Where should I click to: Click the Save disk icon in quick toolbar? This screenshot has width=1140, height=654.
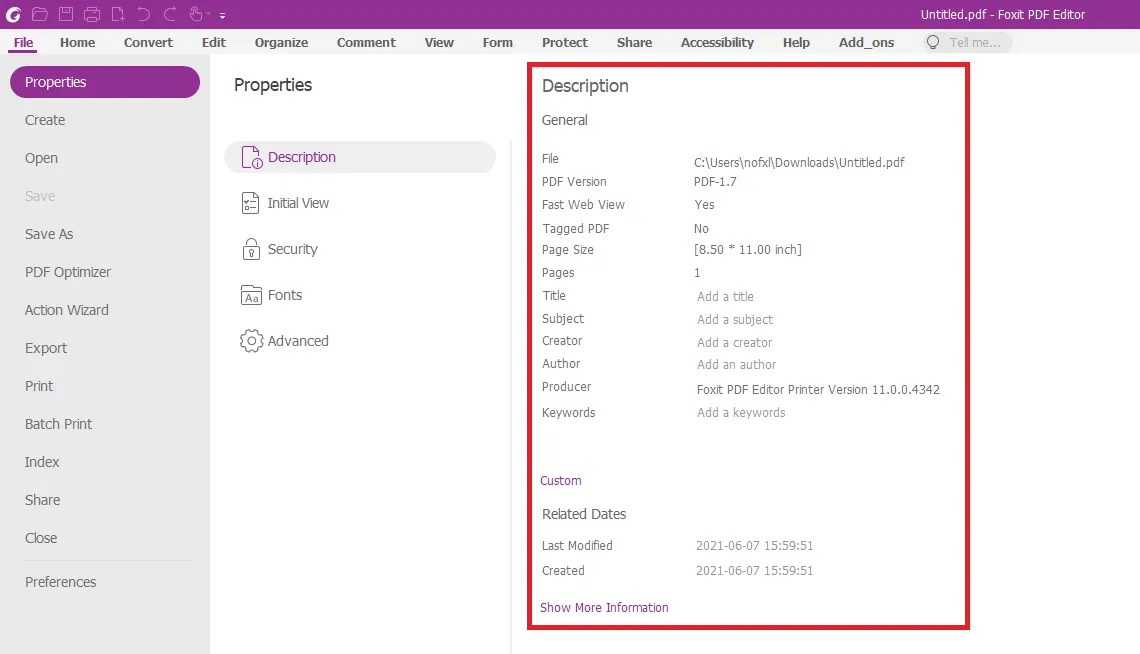pyautogui.click(x=66, y=14)
